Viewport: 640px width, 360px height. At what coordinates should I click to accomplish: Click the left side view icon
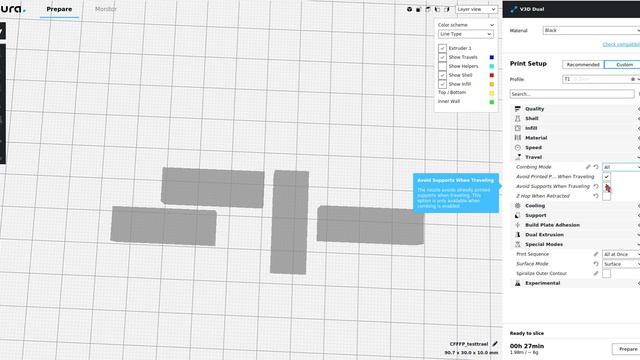(x=437, y=9)
